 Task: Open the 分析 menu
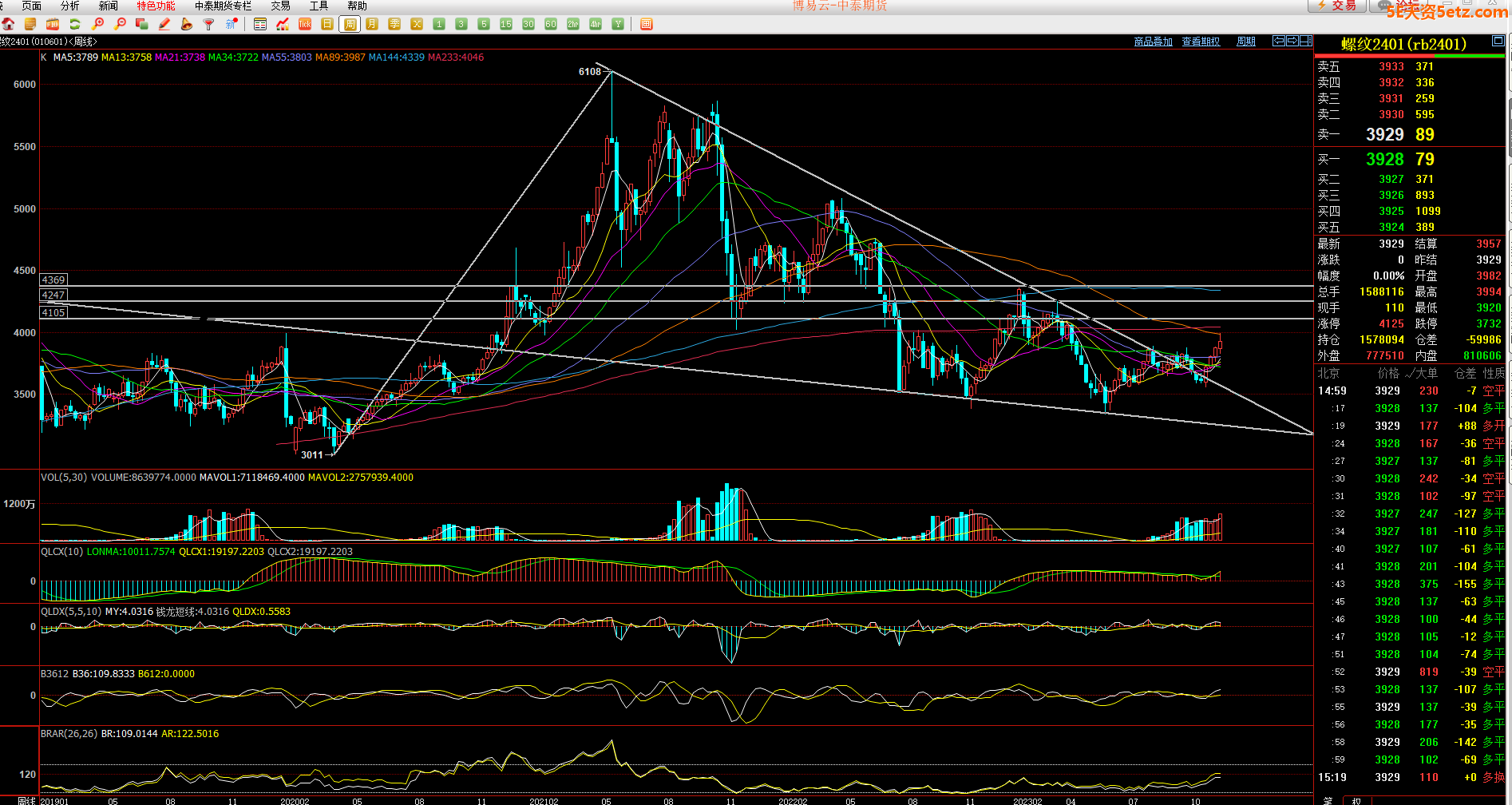[70, 6]
